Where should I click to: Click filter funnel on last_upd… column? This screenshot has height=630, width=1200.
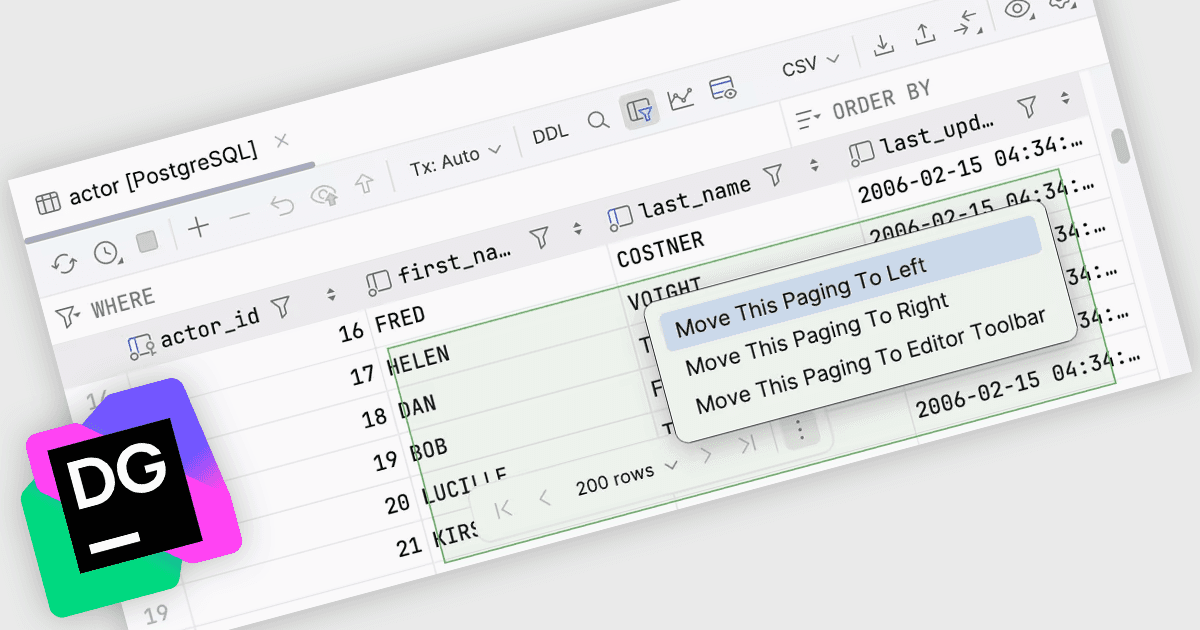click(x=1026, y=106)
